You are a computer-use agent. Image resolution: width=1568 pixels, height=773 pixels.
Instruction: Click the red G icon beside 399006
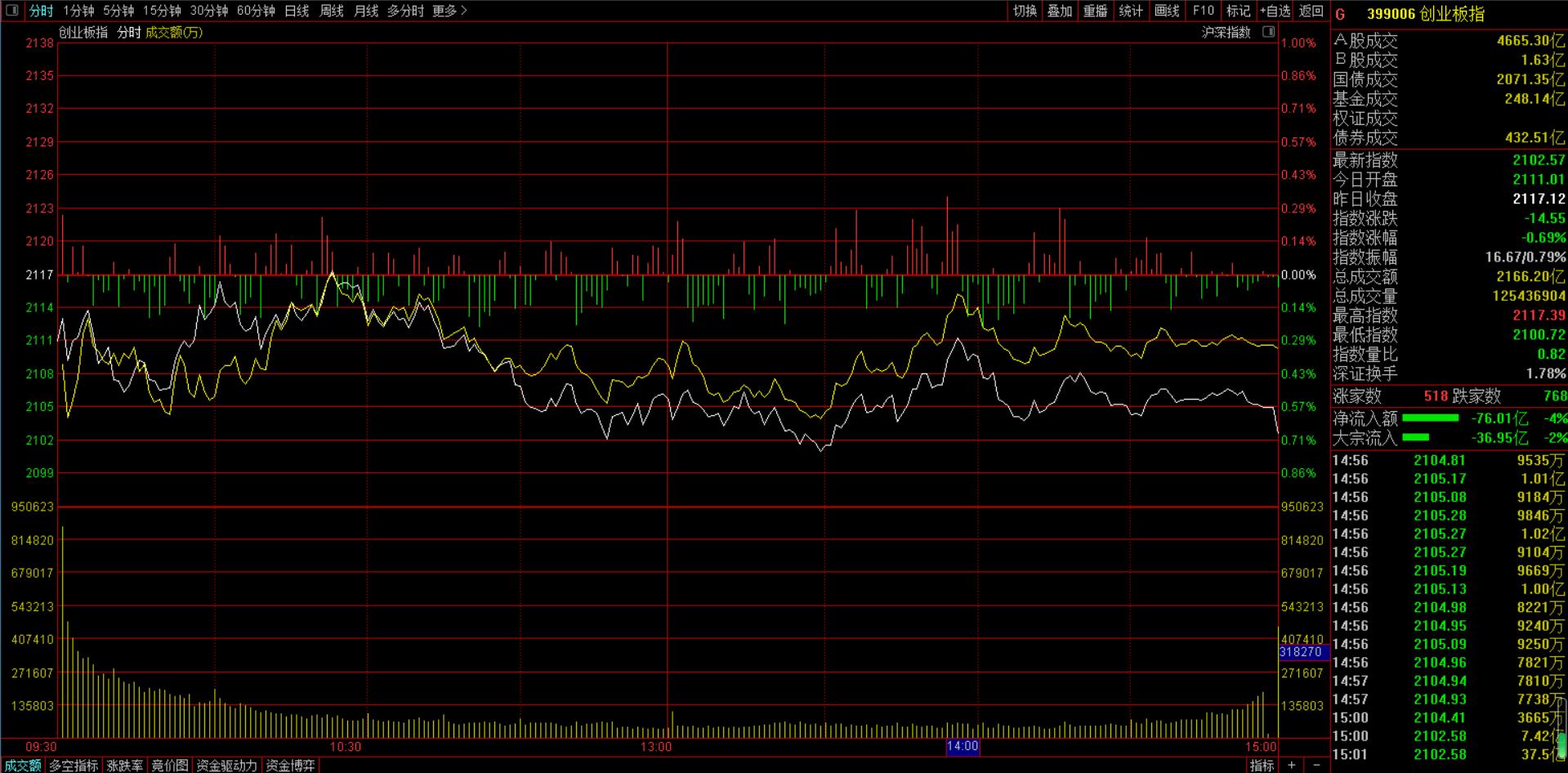click(x=1340, y=15)
